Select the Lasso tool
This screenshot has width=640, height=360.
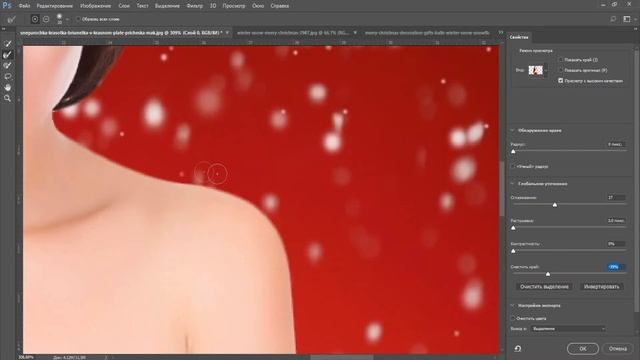pyautogui.click(x=7, y=77)
